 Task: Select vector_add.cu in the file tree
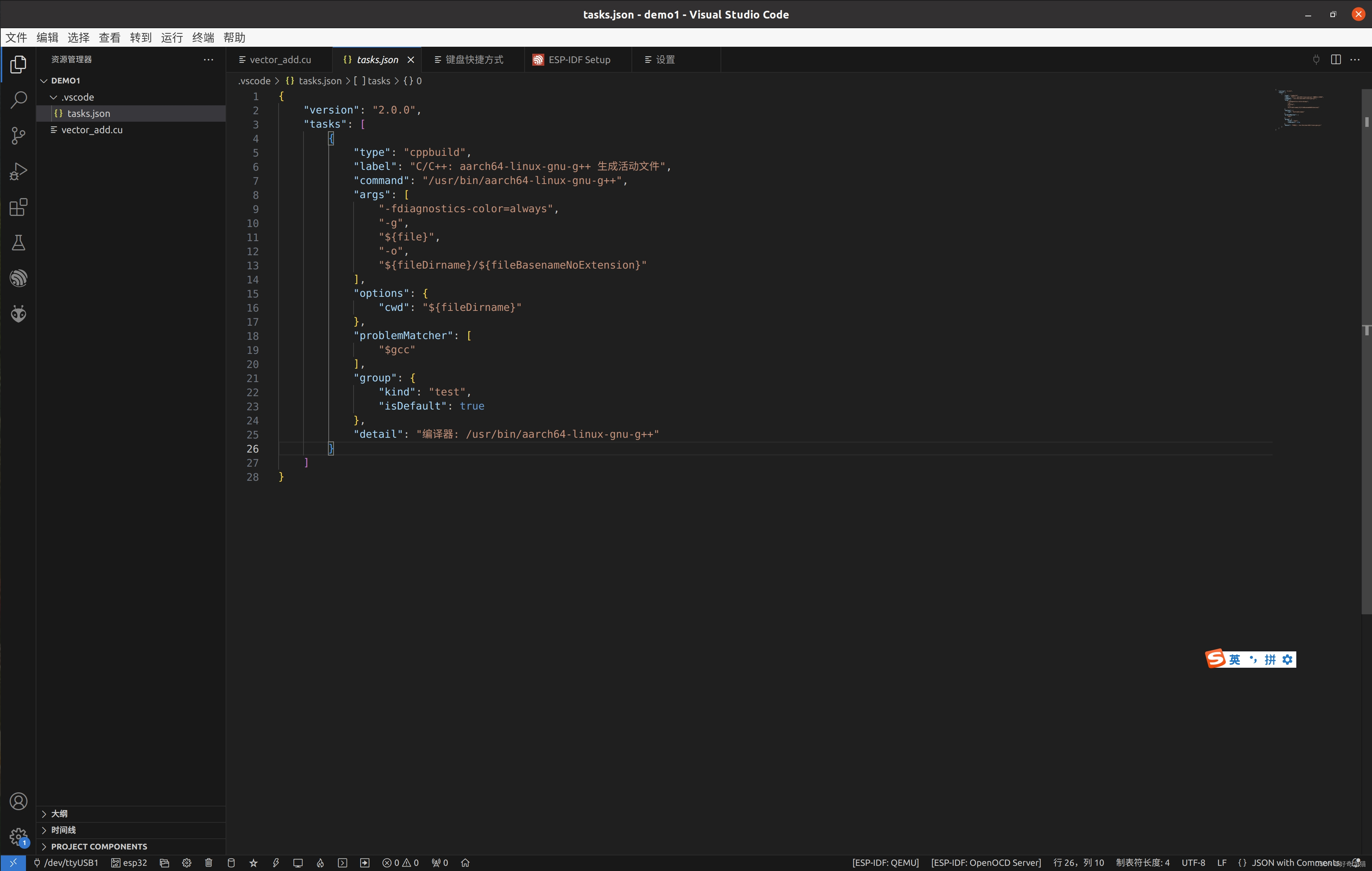pos(131,130)
